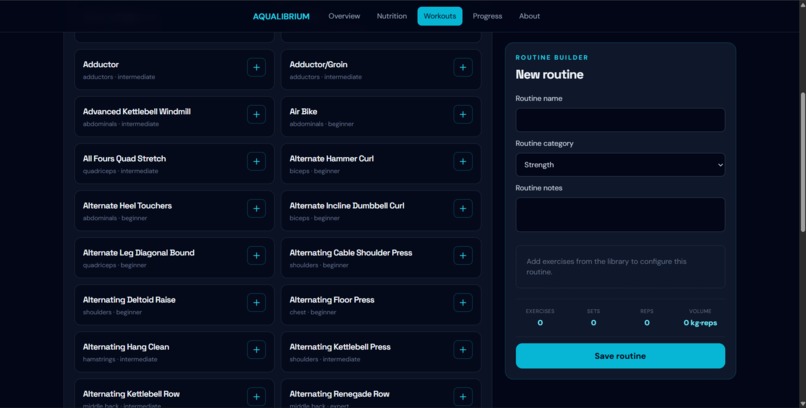Open the About page tab
The image size is (806, 408).
[529, 16]
